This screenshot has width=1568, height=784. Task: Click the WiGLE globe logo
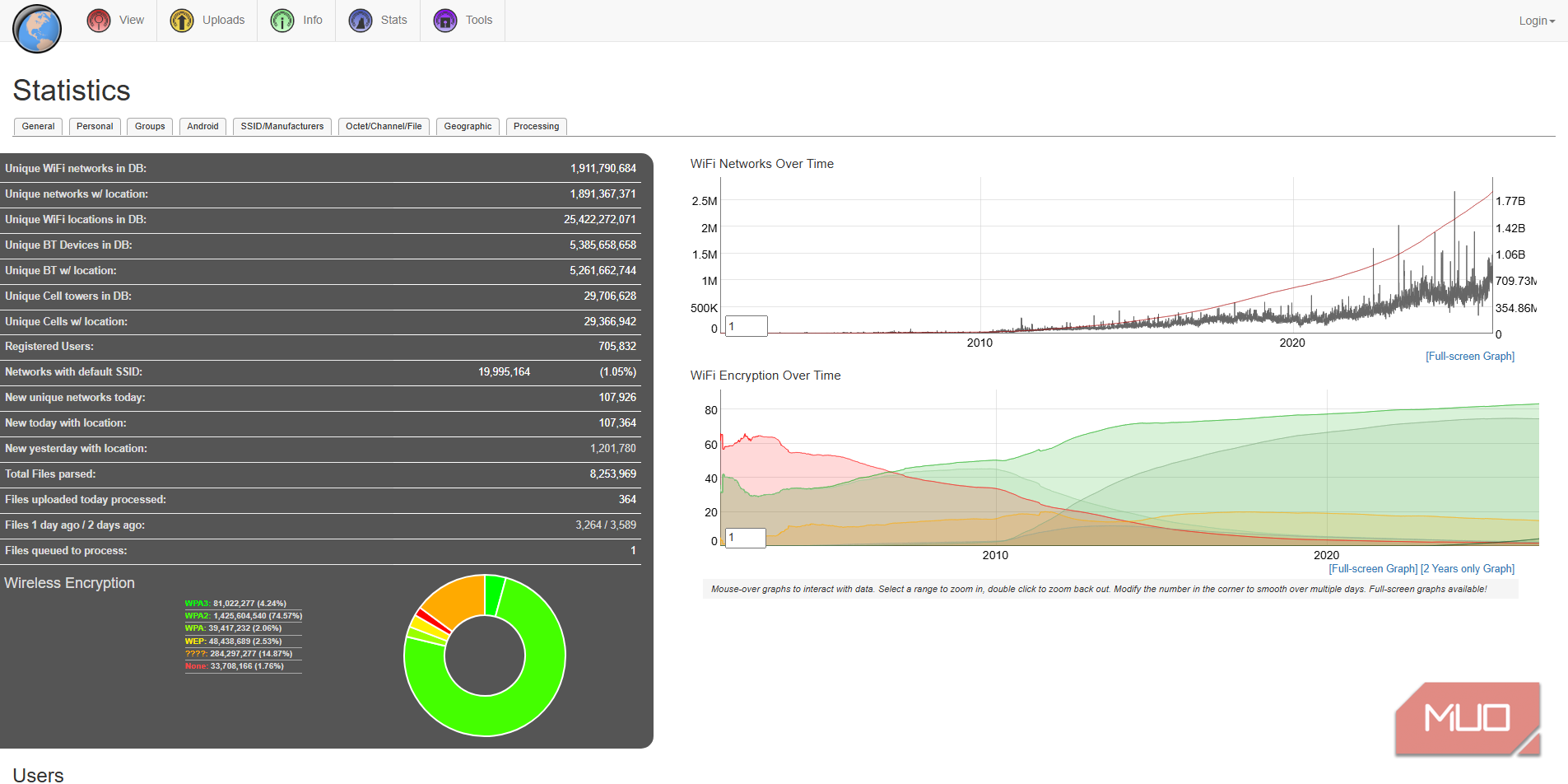[37, 29]
